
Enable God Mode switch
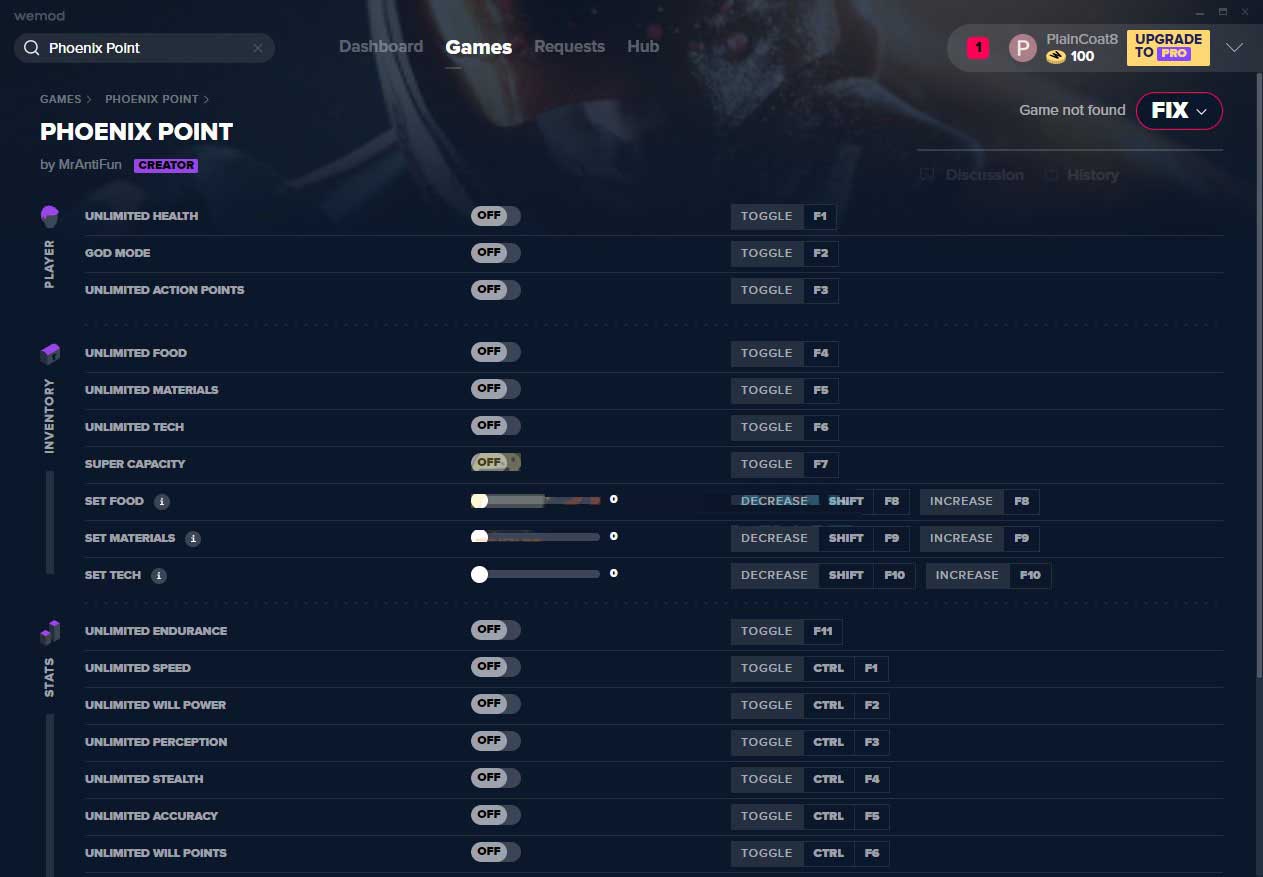click(495, 253)
